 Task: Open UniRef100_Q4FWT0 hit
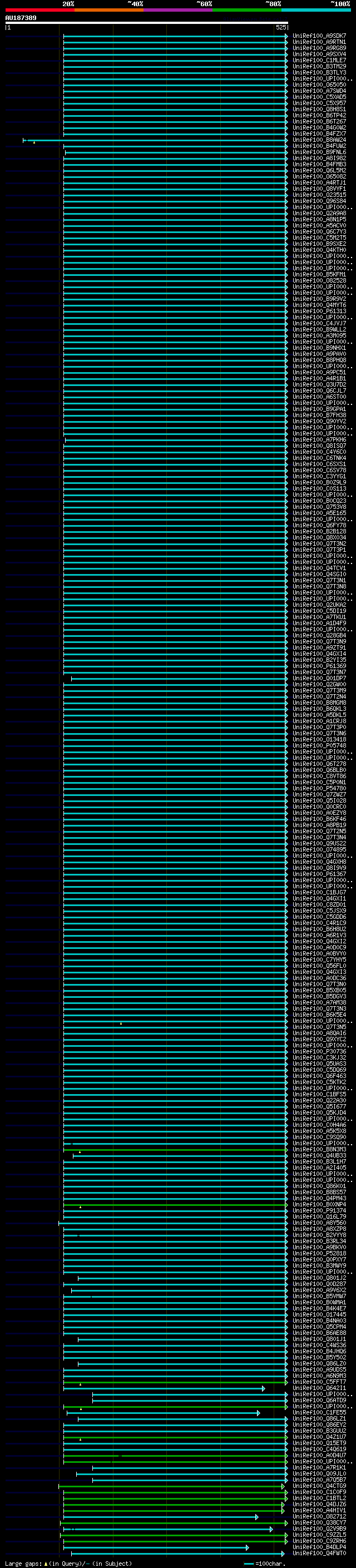click(x=319, y=1553)
